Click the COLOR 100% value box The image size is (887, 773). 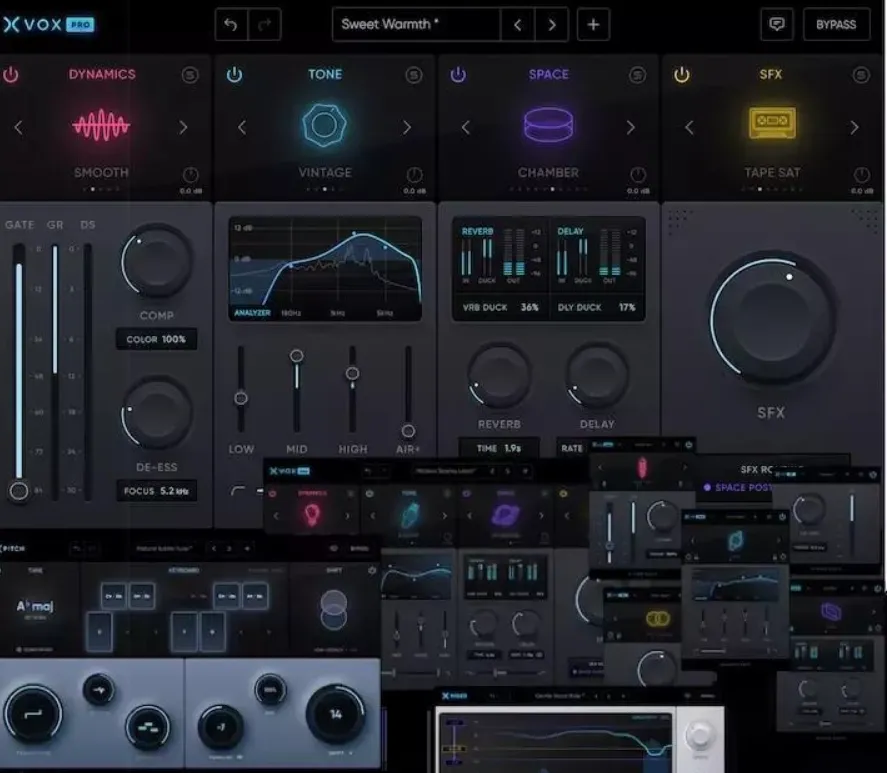coord(156,339)
